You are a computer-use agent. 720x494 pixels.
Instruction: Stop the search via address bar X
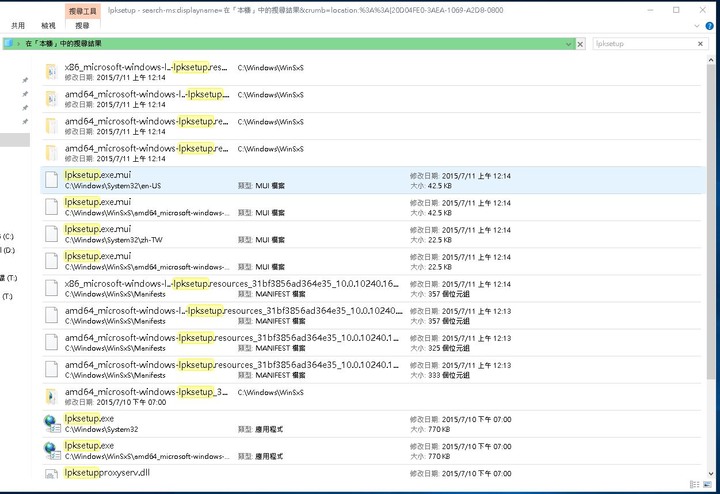[580, 44]
